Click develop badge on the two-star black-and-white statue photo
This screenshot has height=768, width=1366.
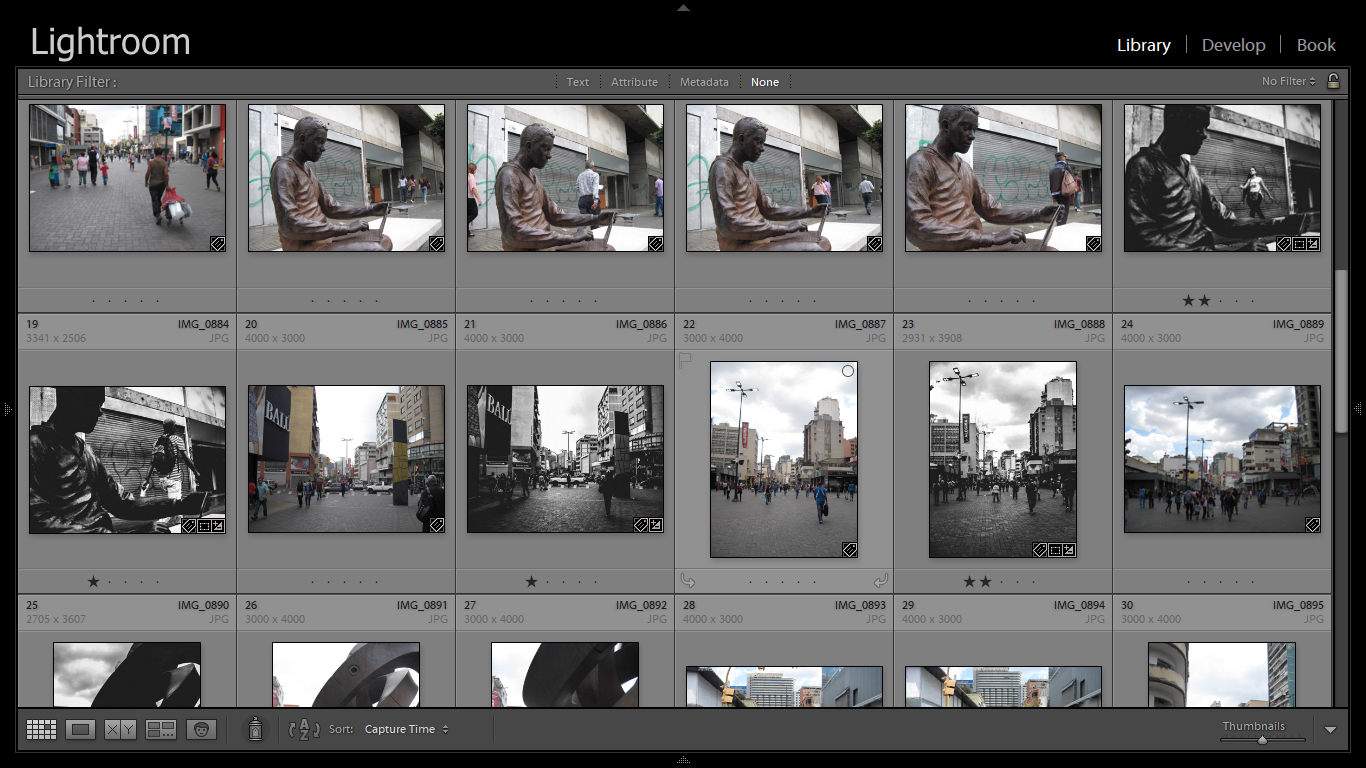(1313, 244)
